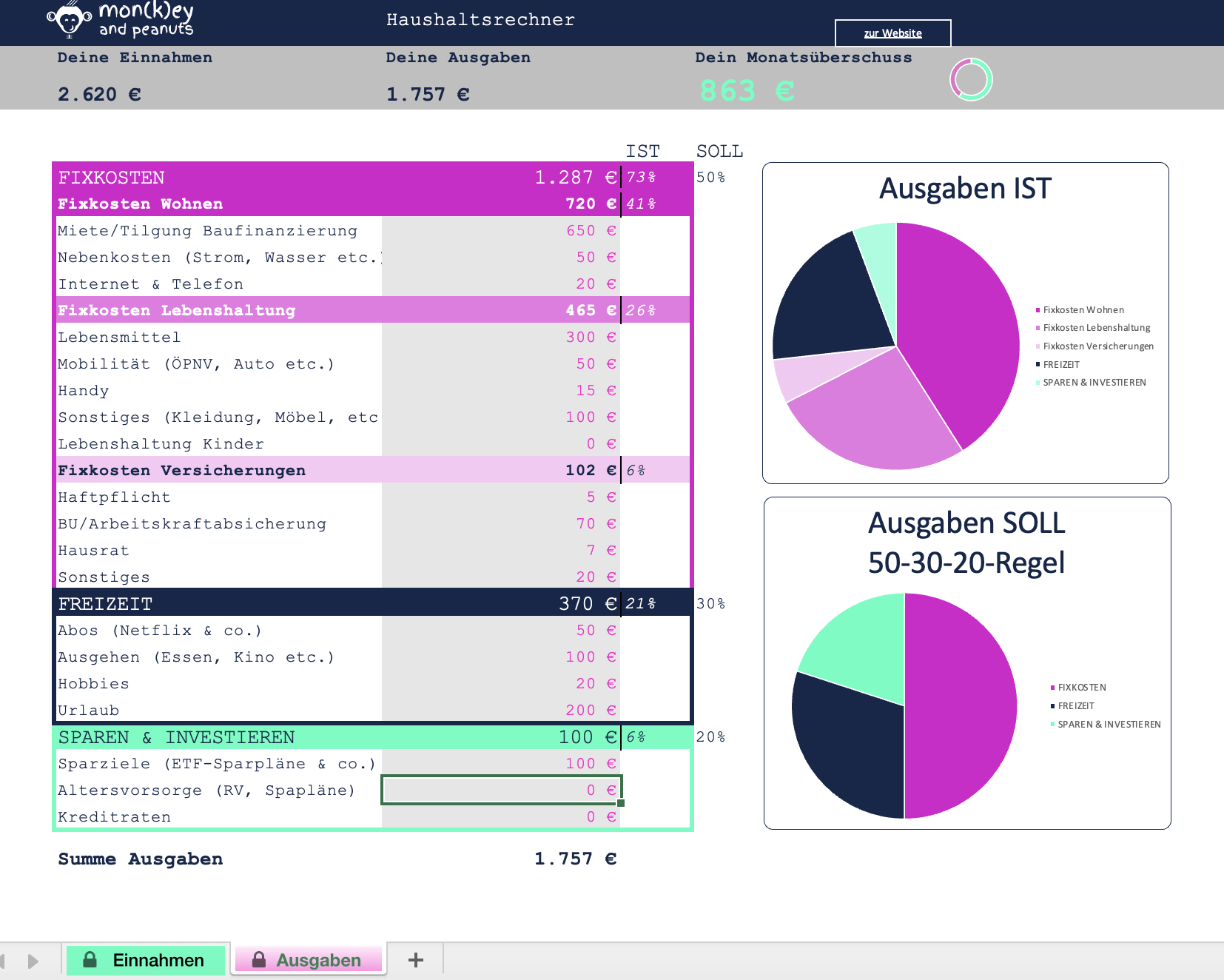Click the 'Ausgaben SOLL 50-30-20-Regel' chart title
The image size is (1224, 980).
(966, 543)
